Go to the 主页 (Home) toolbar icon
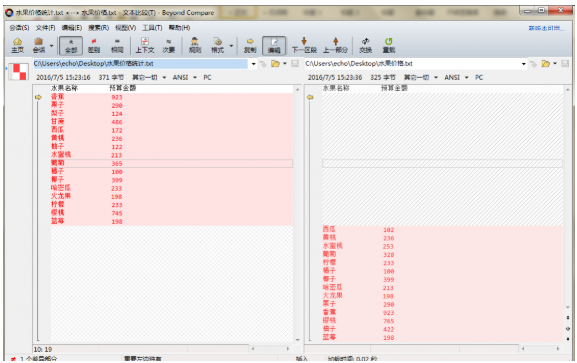Viewport: 577px width, 363px height. (x=17, y=45)
